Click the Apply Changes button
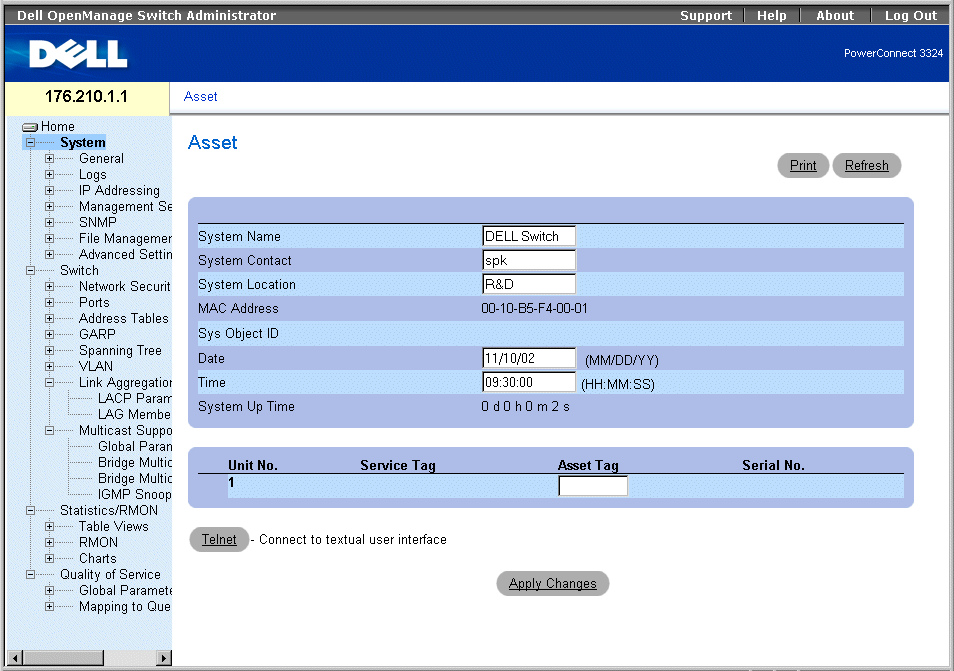954x671 pixels. coord(552,583)
